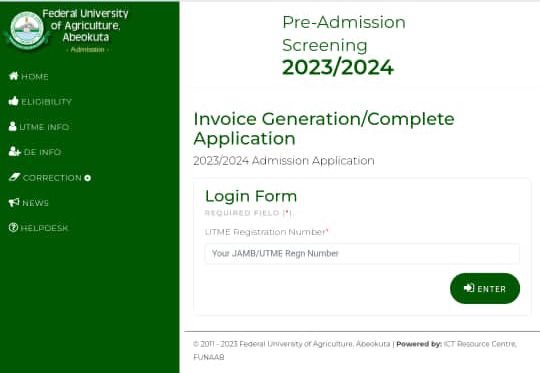Click the thumbs-up icon beside ELIGIBILITY

(x=14, y=101)
